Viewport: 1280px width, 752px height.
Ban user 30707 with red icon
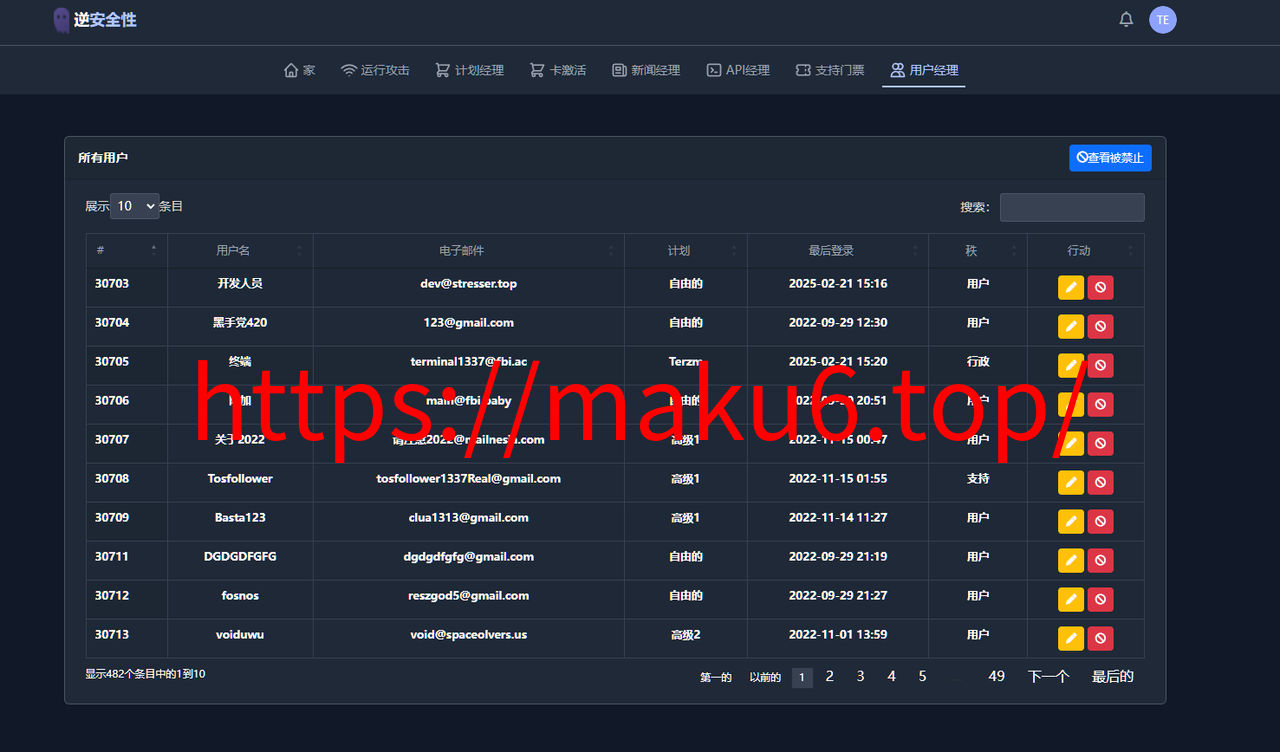1100,443
